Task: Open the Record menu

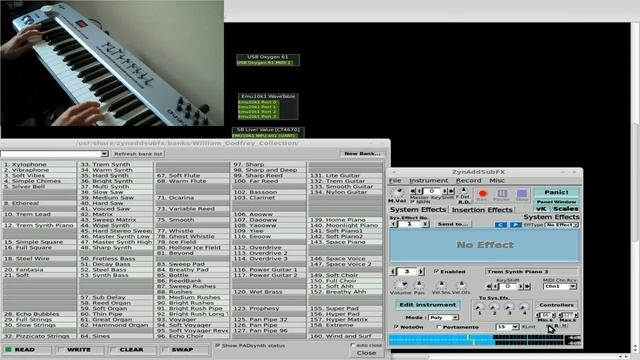Action: tap(469, 180)
